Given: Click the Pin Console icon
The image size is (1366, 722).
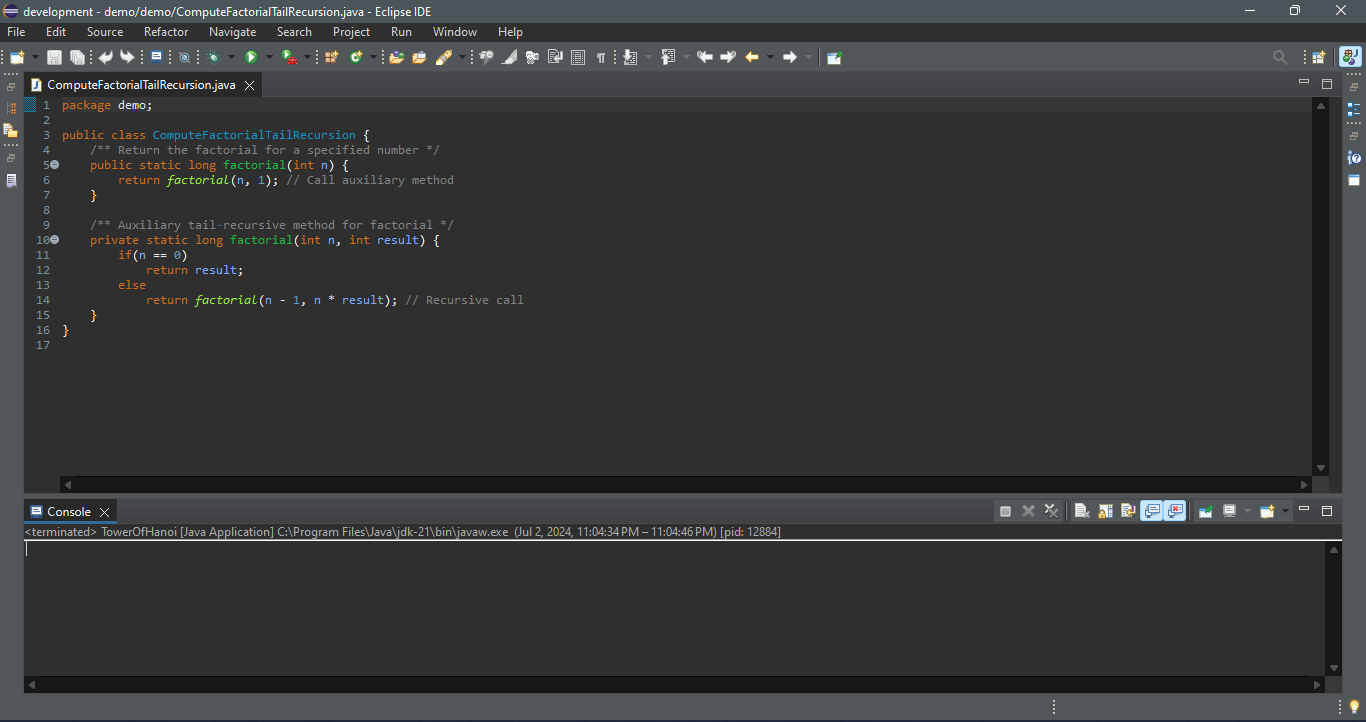Looking at the screenshot, I should pyautogui.click(x=1206, y=511).
